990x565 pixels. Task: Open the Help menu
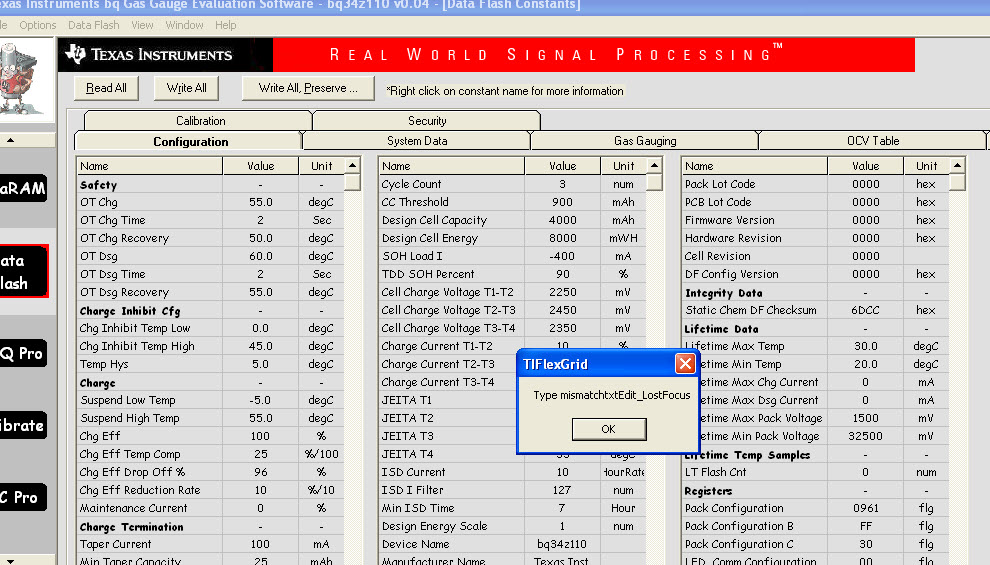click(225, 25)
